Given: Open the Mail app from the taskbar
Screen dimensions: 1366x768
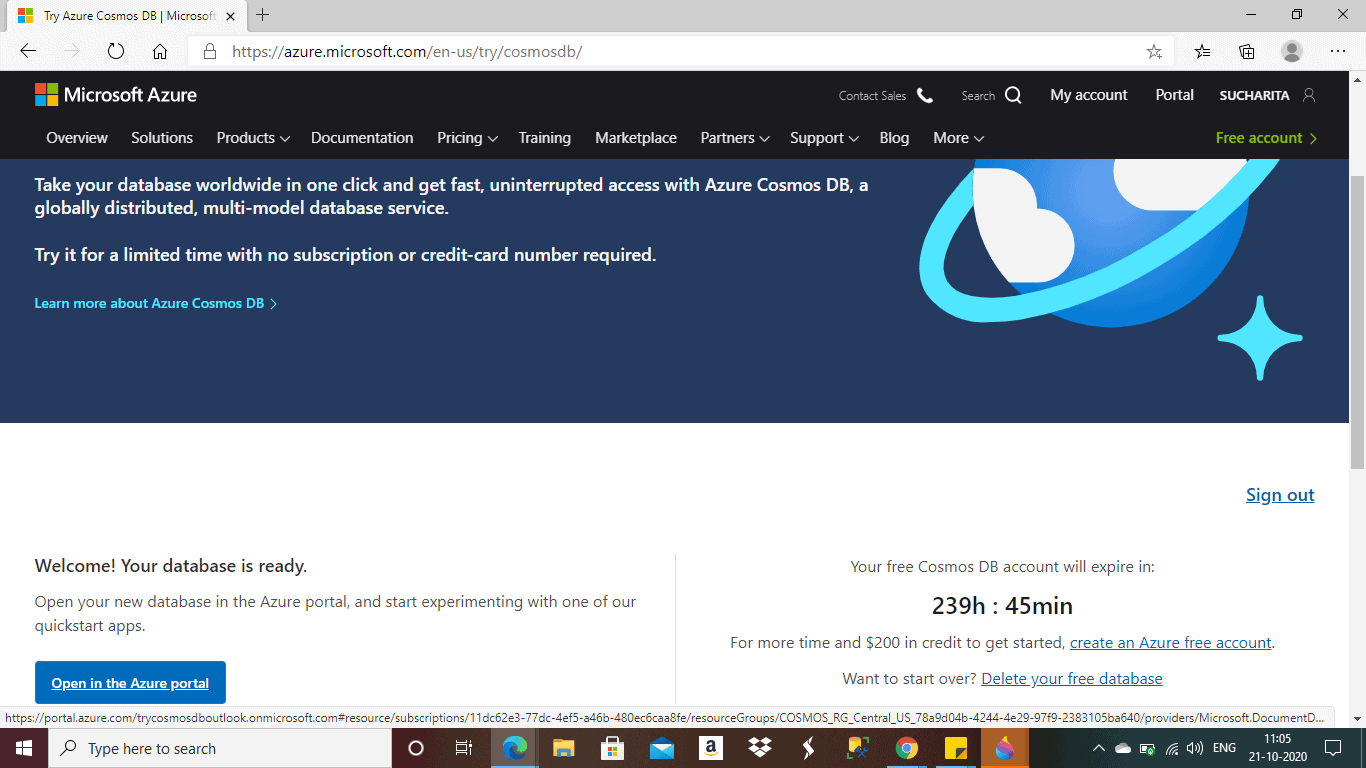Looking at the screenshot, I should pos(662,748).
